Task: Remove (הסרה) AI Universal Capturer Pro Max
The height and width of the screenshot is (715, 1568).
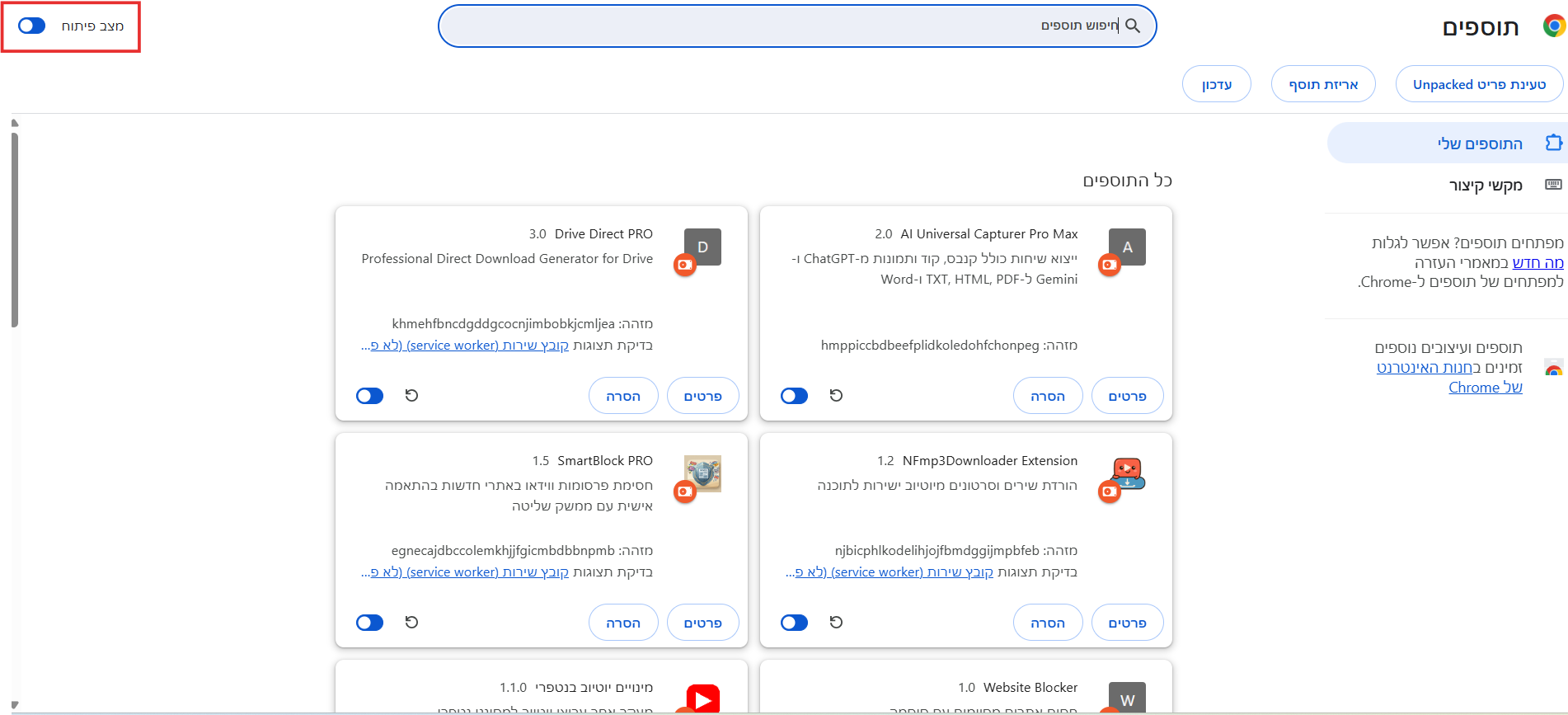Action: (1048, 396)
